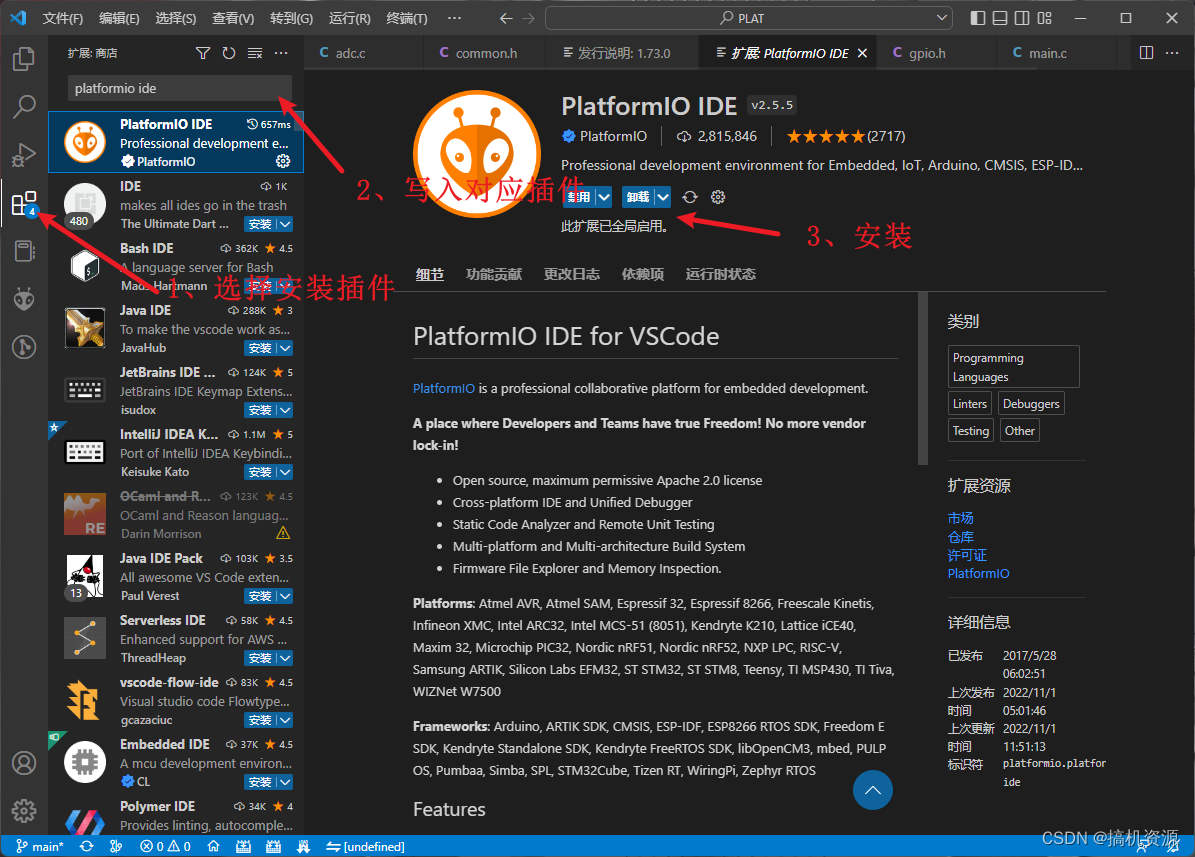
Task: Click the 市场 link under 扩展资源
Action: tap(960, 517)
